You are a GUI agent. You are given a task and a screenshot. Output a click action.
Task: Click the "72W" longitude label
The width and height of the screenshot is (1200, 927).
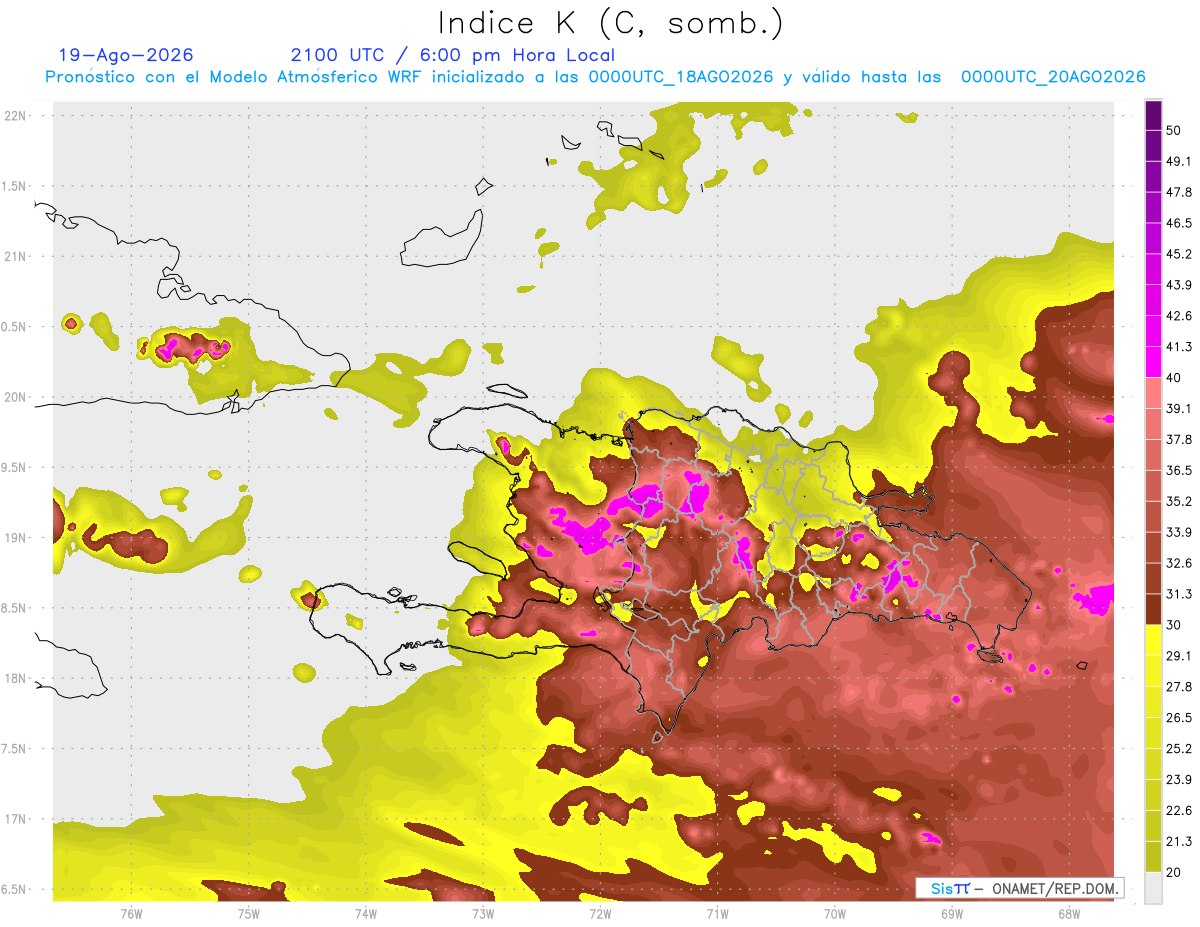coord(600,913)
